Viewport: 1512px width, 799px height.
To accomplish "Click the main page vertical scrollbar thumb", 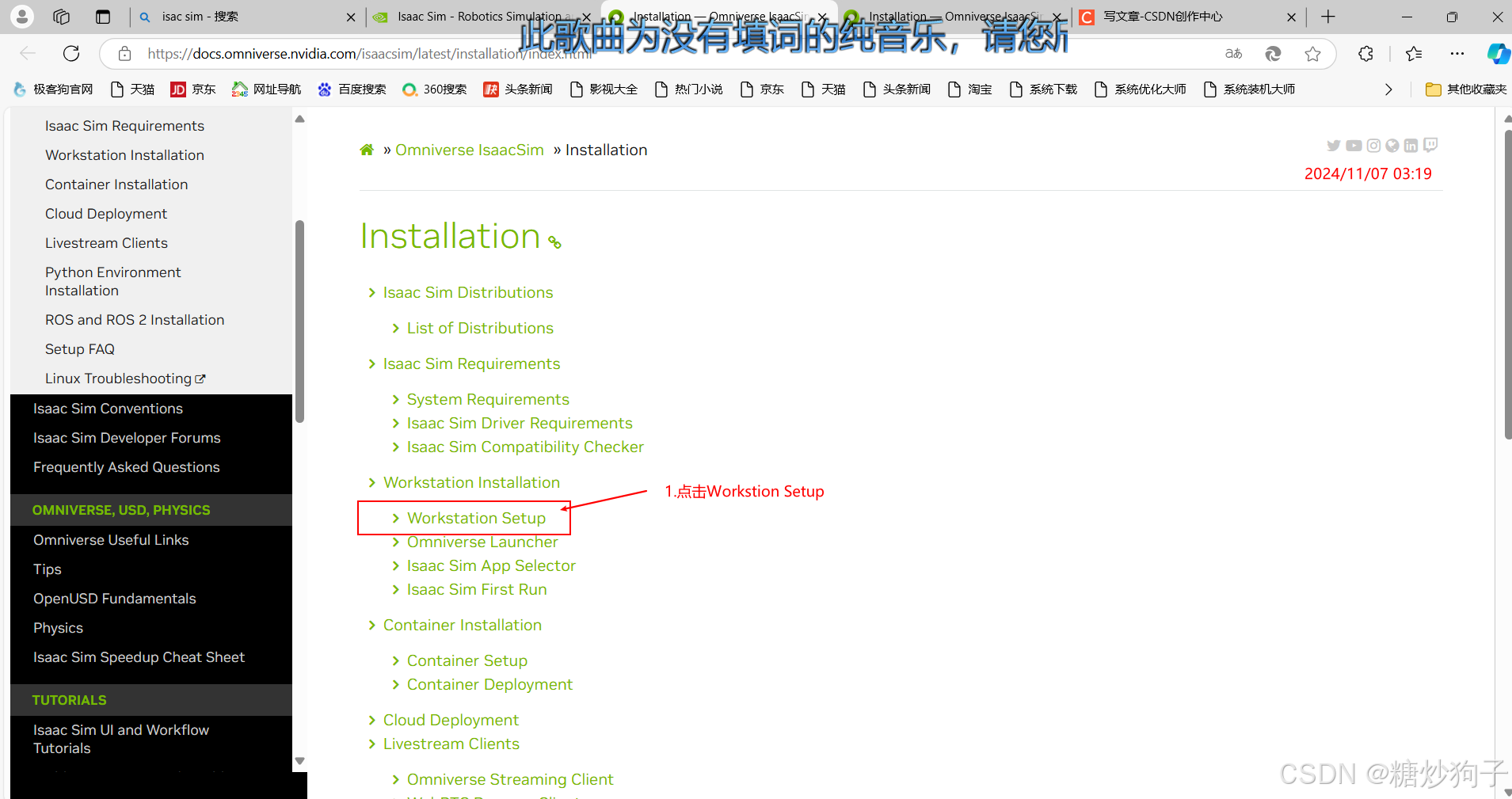I will click(x=1507, y=283).
